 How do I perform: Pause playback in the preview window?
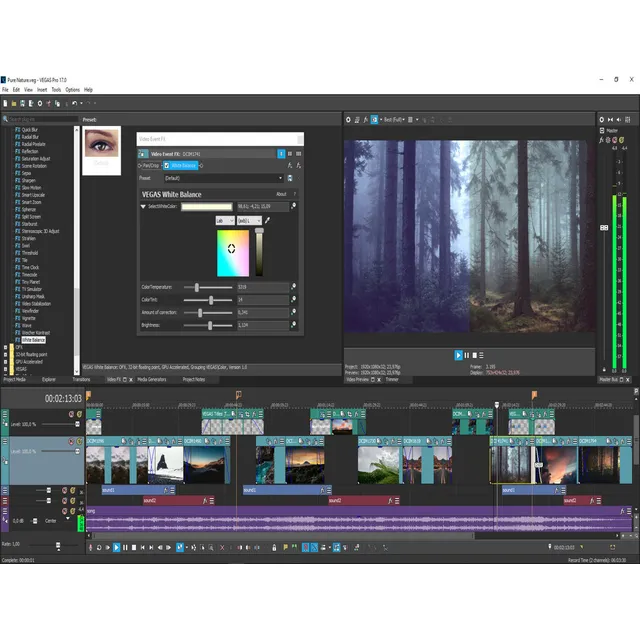click(467, 356)
